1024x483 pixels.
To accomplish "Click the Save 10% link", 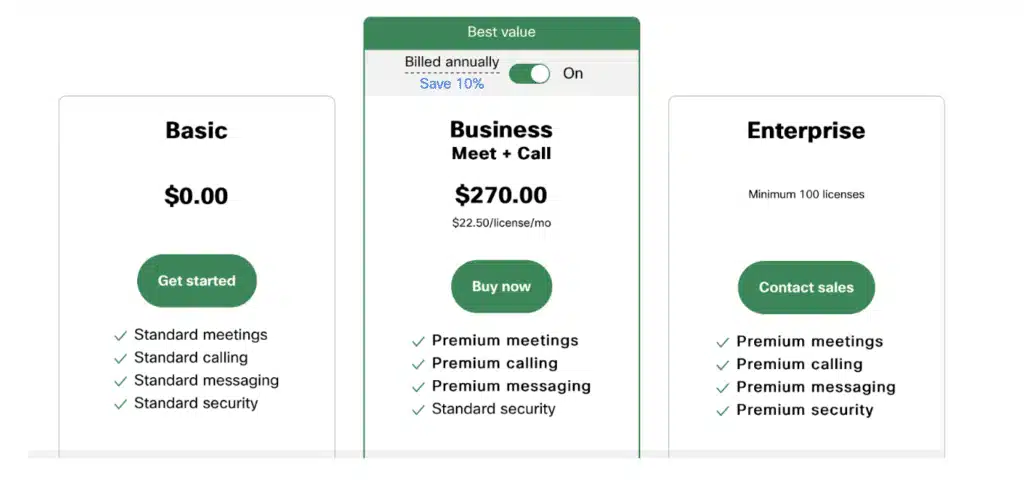I will pos(451,84).
